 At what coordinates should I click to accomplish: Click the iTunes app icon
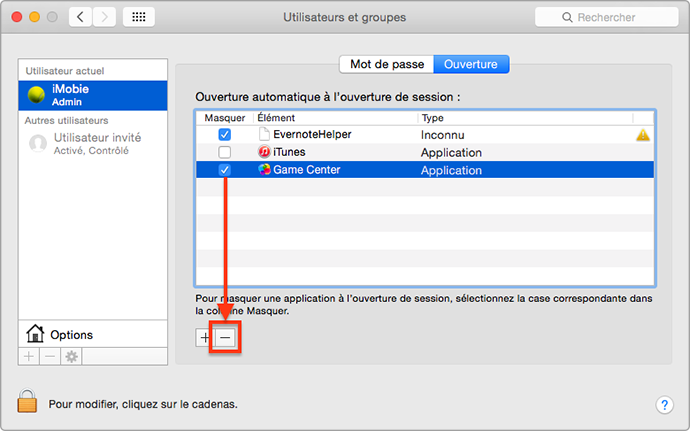(264, 152)
